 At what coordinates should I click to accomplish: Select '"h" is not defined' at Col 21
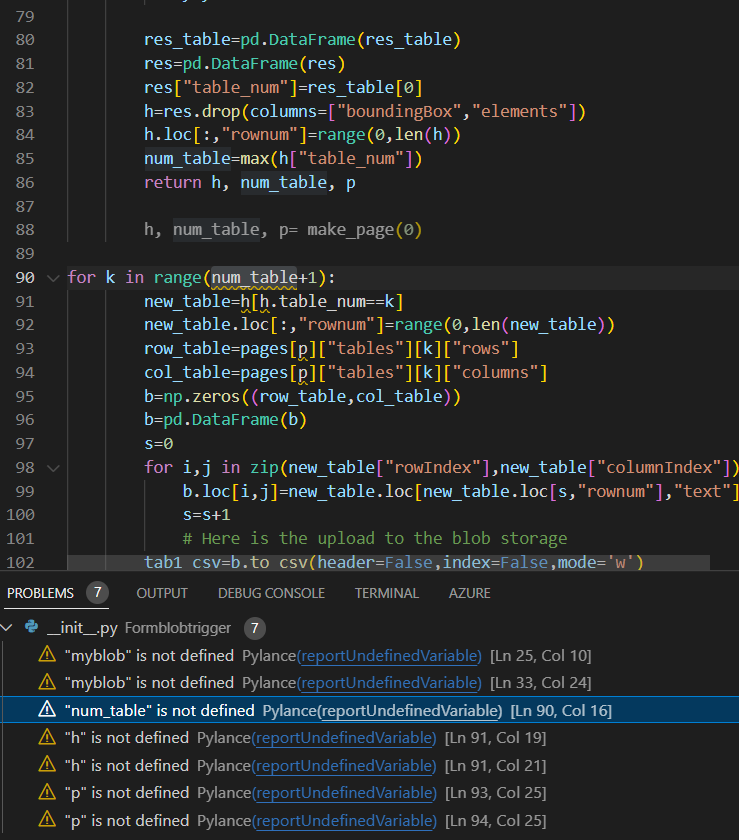[x=126, y=766]
